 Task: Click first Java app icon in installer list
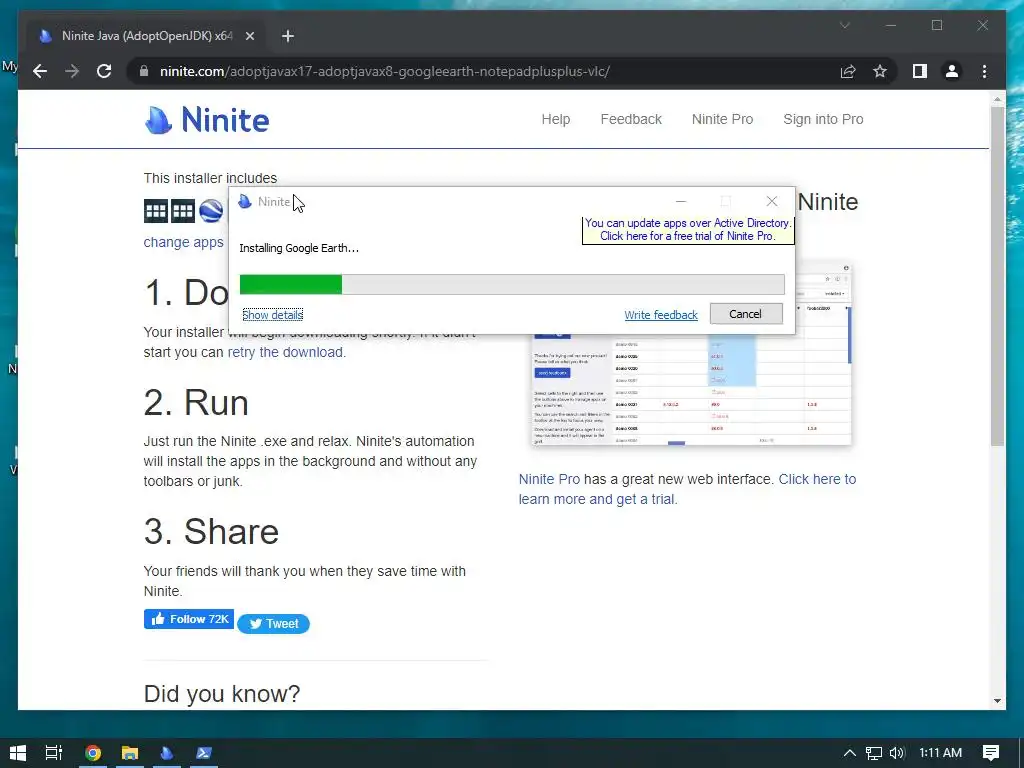tap(155, 211)
